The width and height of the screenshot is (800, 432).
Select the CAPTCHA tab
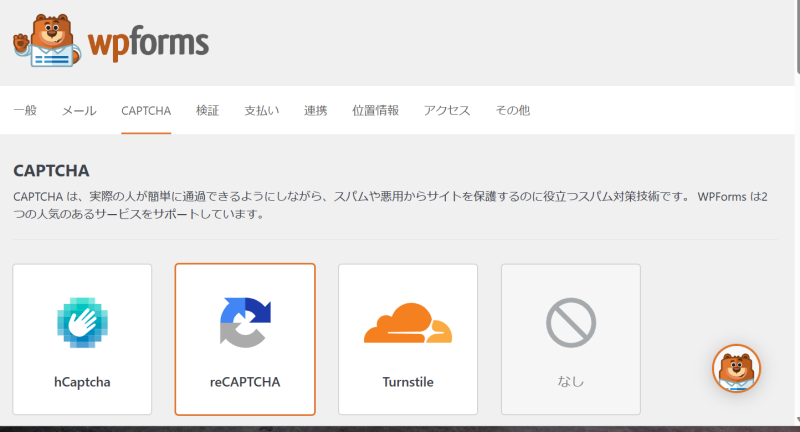click(x=146, y=110)
